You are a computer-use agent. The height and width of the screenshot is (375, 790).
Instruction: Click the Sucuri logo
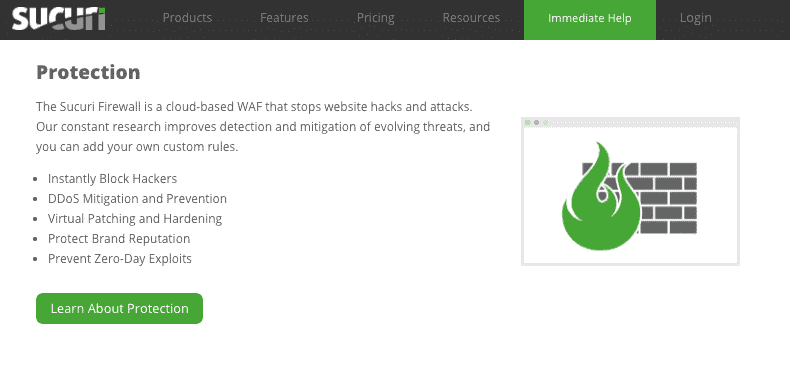58,19
